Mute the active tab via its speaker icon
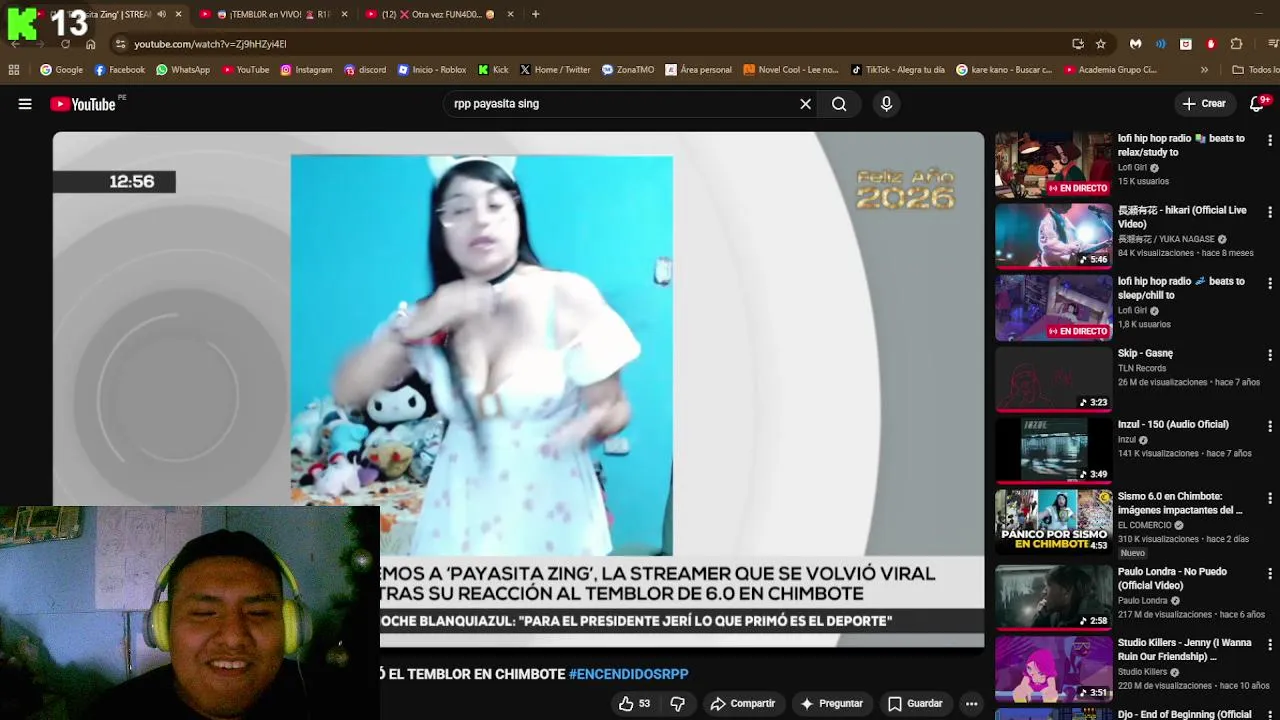This screenshot has height=720, width=1280. [162, 14]
